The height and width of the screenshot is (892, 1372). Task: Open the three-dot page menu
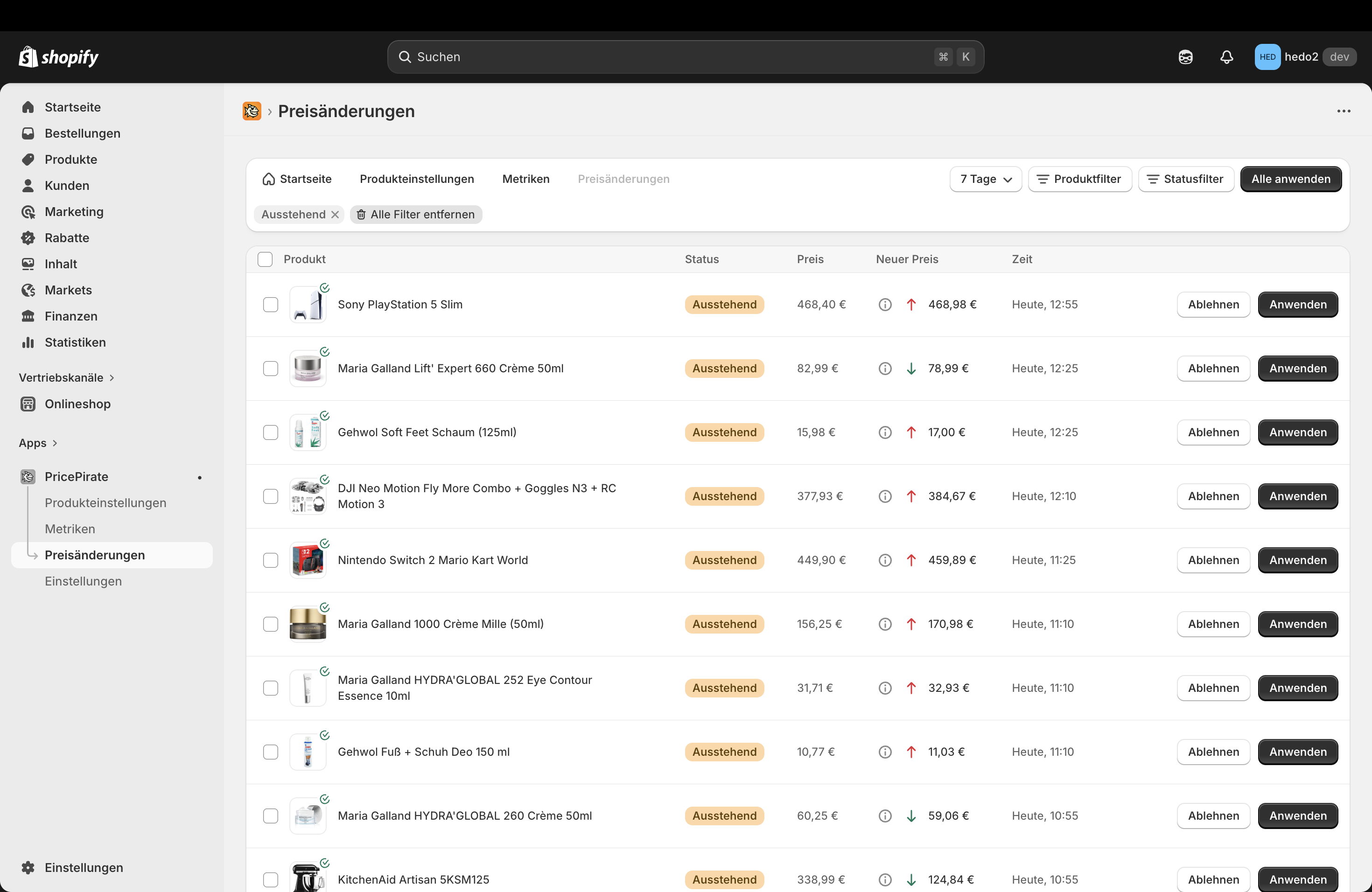(1344, 111)
